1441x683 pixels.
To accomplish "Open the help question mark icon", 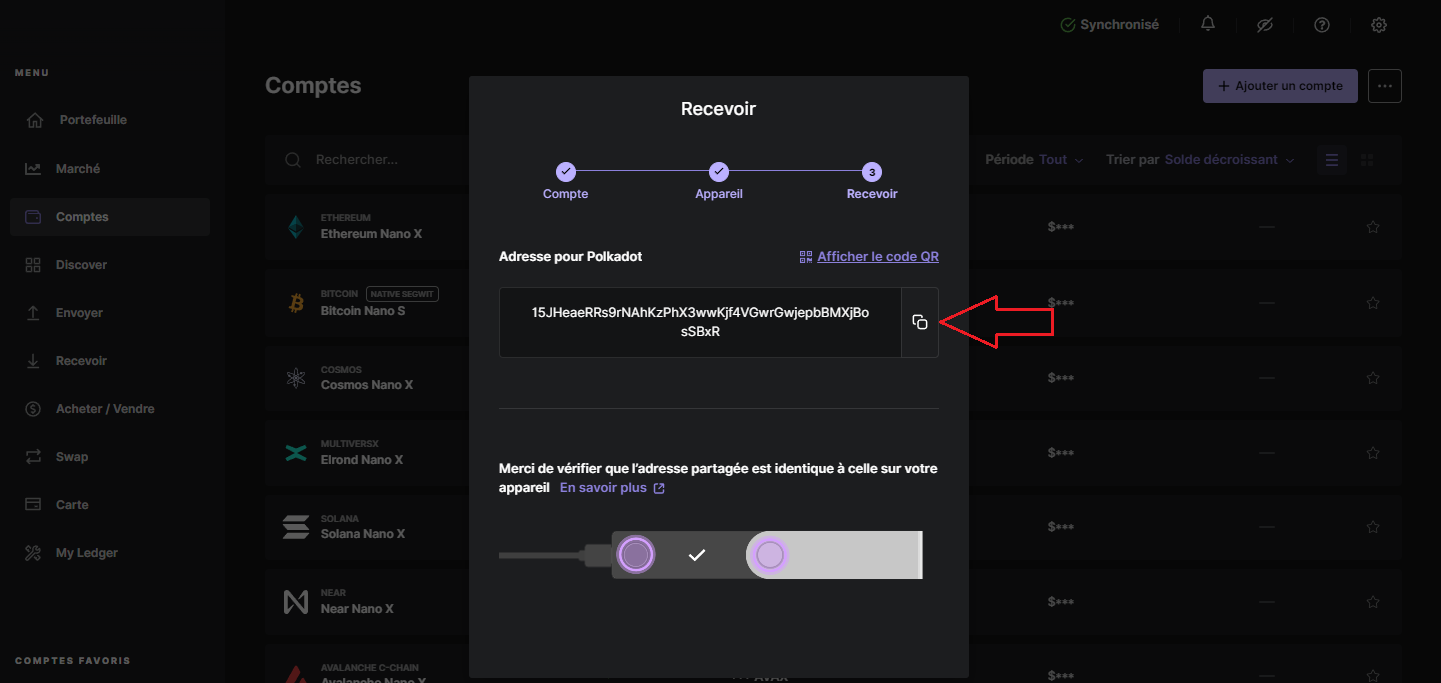I will [1322, 25].
